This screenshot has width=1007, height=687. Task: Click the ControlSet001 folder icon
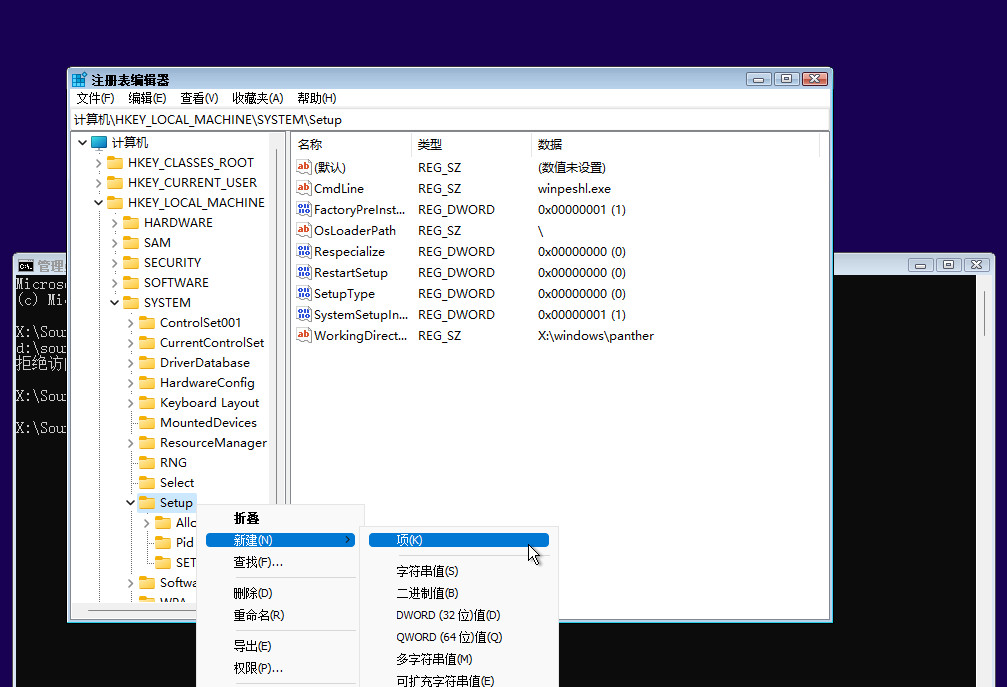click(x=147, y=322)
